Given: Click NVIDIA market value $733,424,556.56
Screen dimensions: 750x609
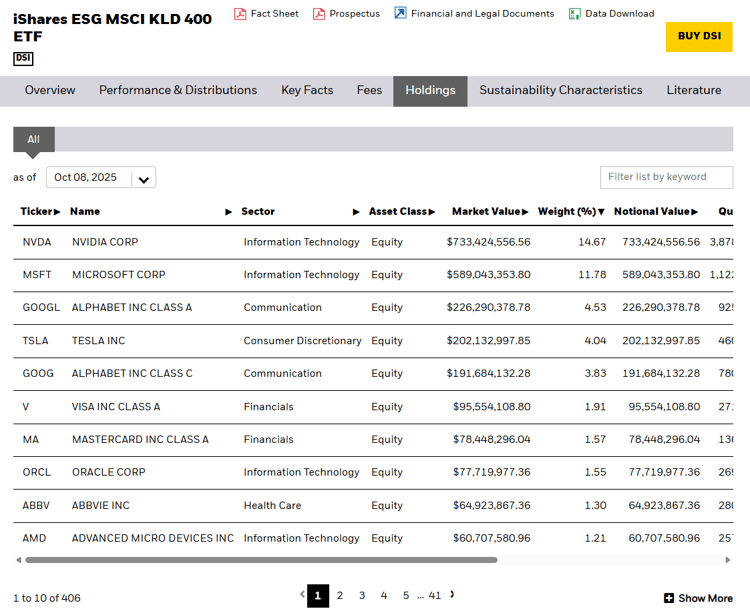Looking at the screenshot, I should point(488,242).
